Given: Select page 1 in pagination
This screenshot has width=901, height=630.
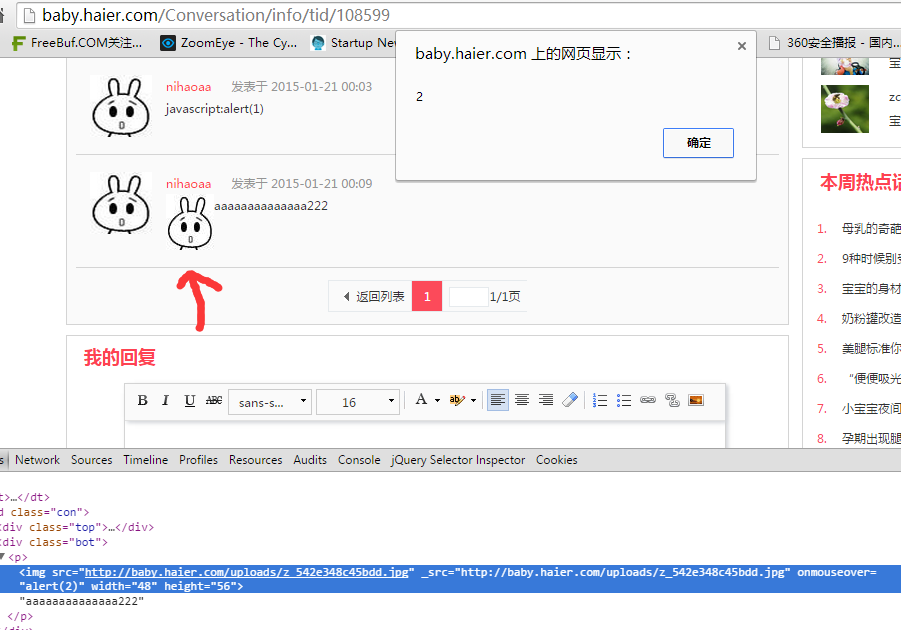Looking at the screenshot, I should point(427,297).
